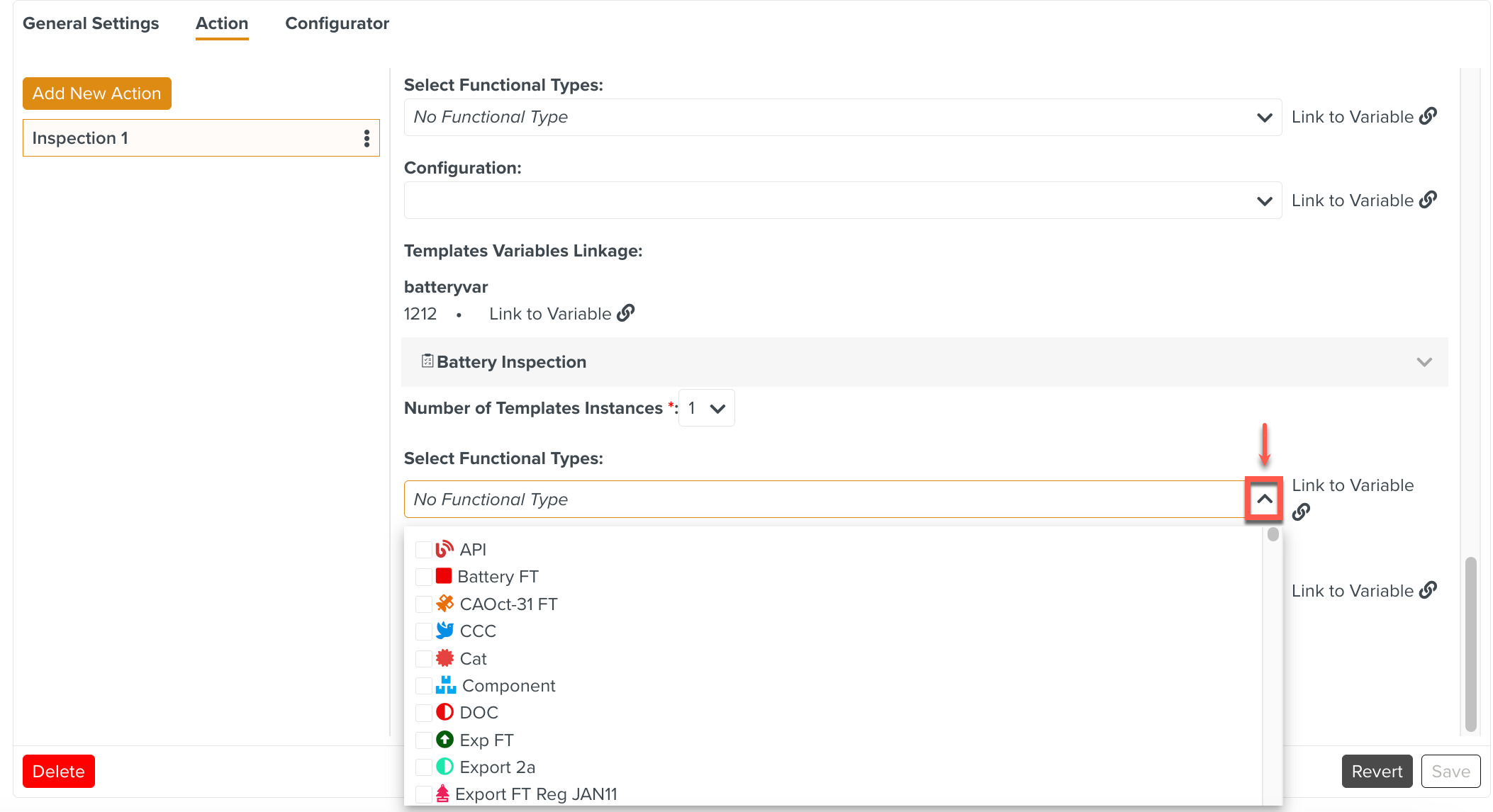This screenshot has width=1493, height=812.
Task: Click the Battery Inspection clipboard icon
Action: [x=427, y=361]
